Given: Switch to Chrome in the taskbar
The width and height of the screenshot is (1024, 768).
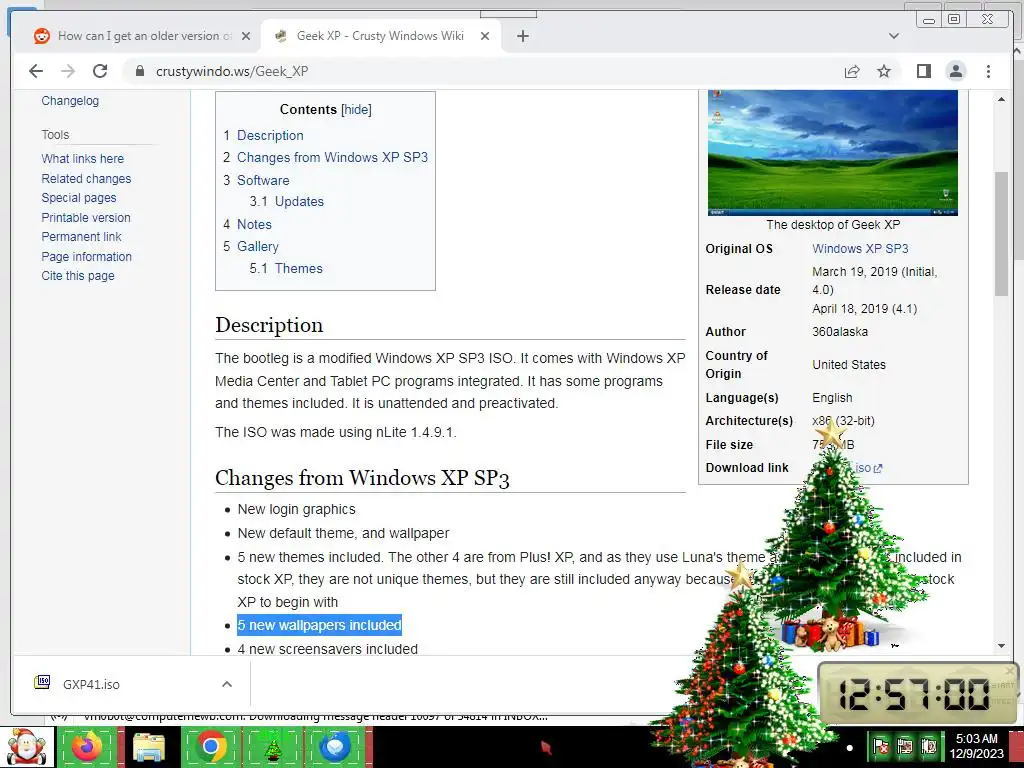Looking at the screenshot, I should tap(211, 746).
